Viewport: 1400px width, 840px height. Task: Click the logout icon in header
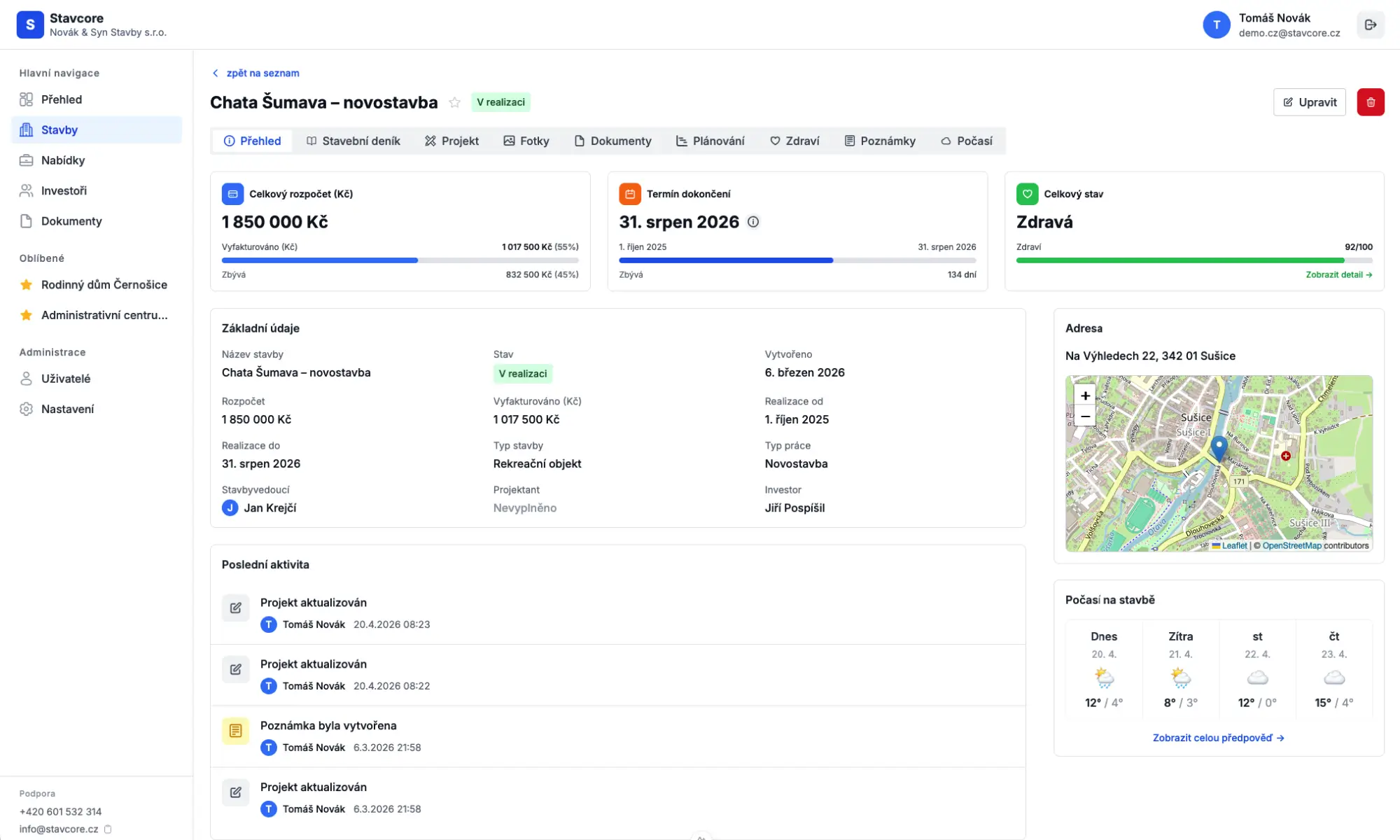1370,25
